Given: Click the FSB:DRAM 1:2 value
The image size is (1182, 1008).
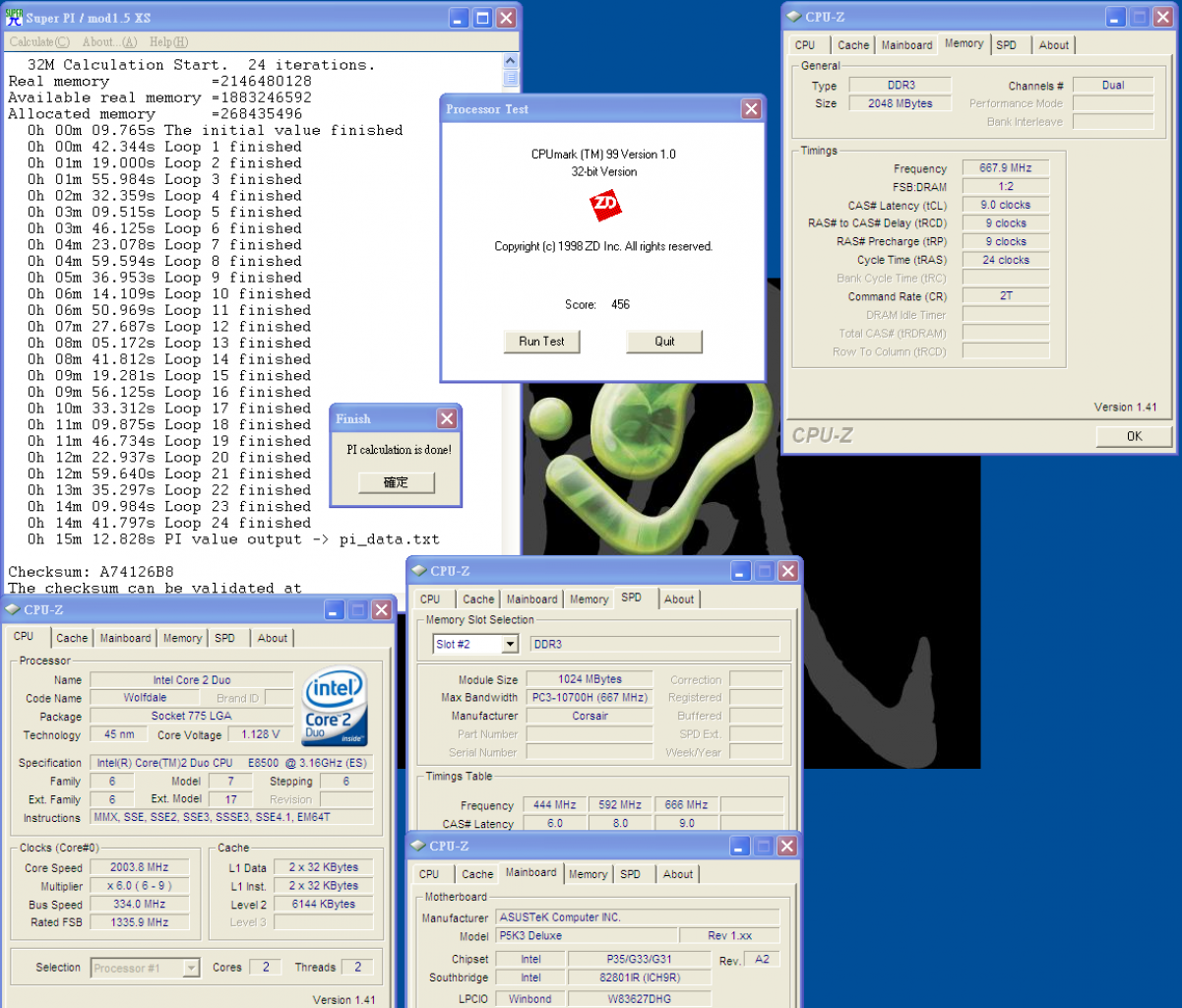Looking at the screenshot, I should click(x=1006, y=186).
